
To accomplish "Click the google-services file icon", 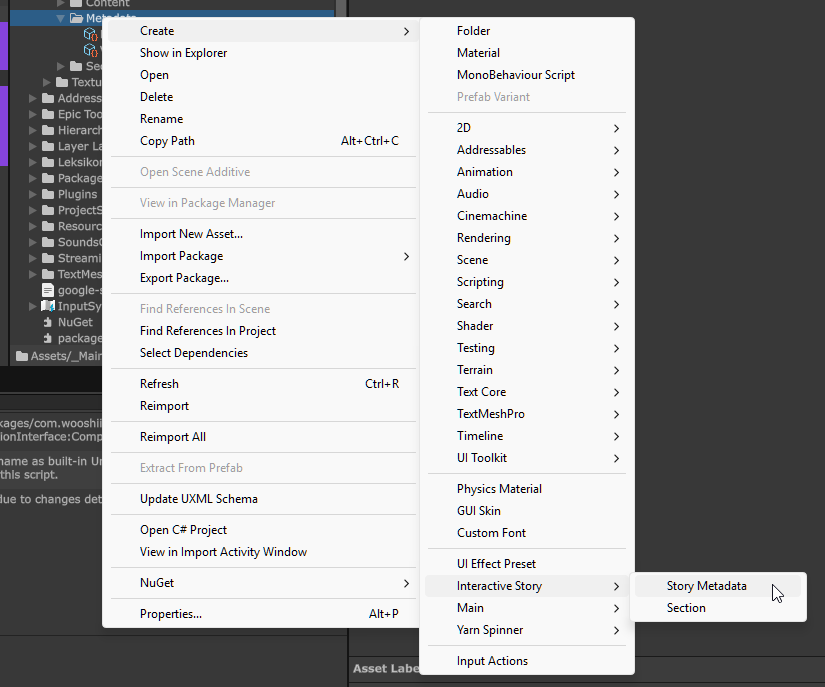I will click(x=47, y=289).
